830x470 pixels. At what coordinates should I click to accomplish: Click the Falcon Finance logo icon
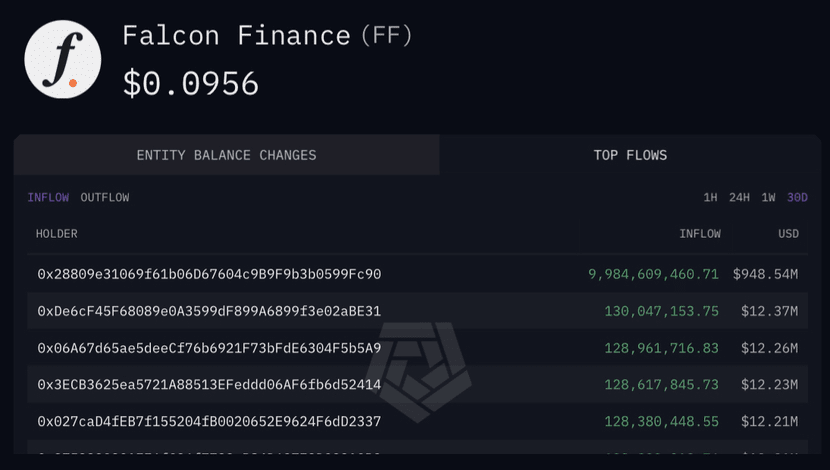pyautogui.click(x=63, y=59)
